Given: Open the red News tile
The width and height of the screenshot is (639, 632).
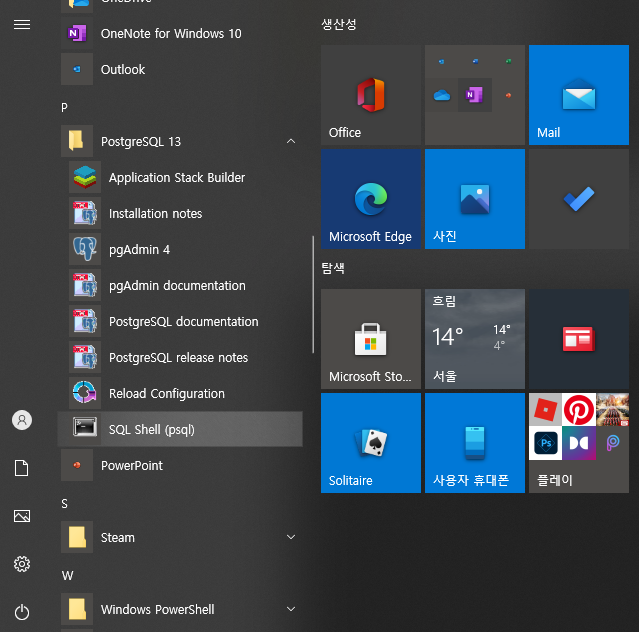Looking at the screenshot, I should point(579,339).
